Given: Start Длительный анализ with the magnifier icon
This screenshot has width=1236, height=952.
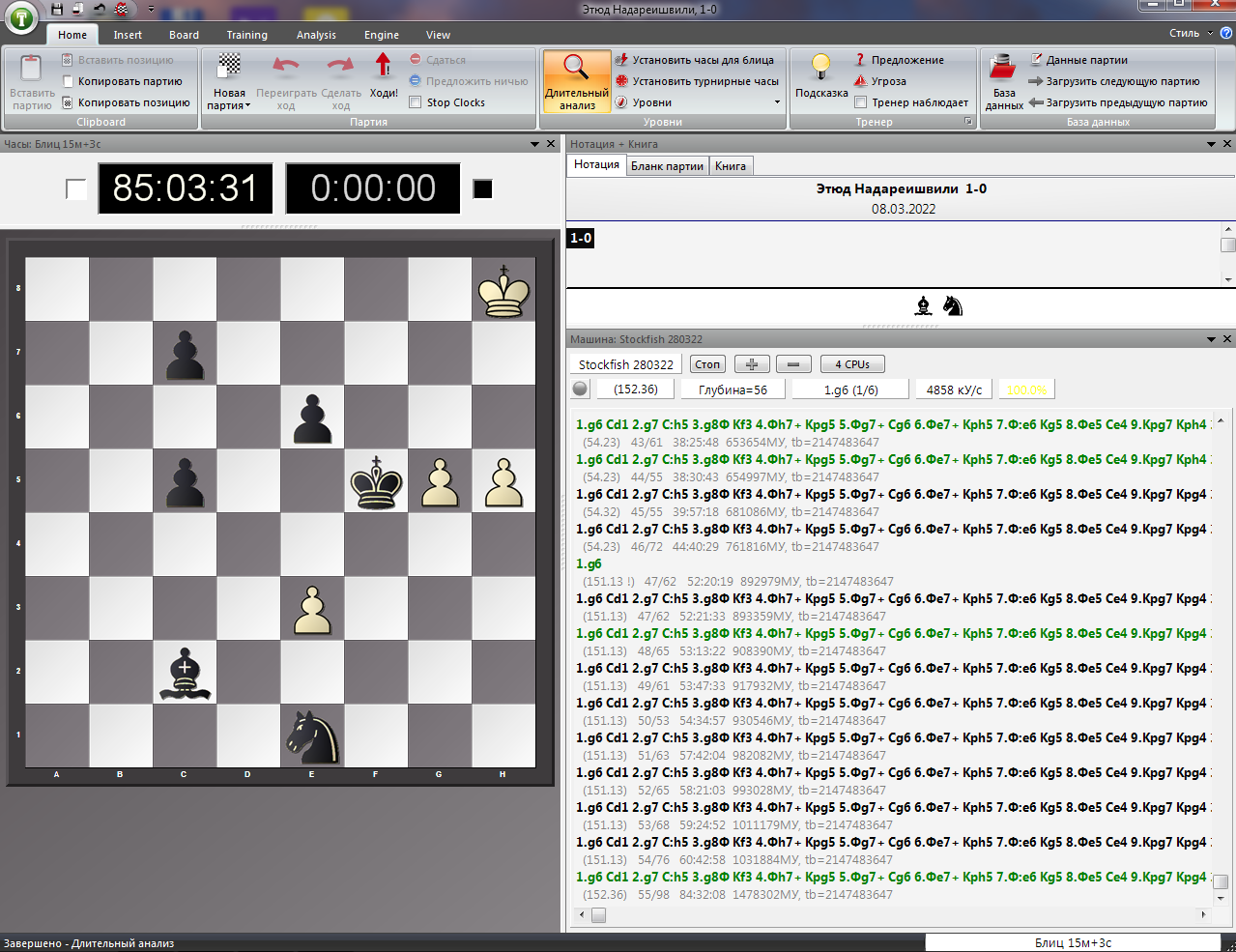Looking at the screenshot, I should [576, 68].
